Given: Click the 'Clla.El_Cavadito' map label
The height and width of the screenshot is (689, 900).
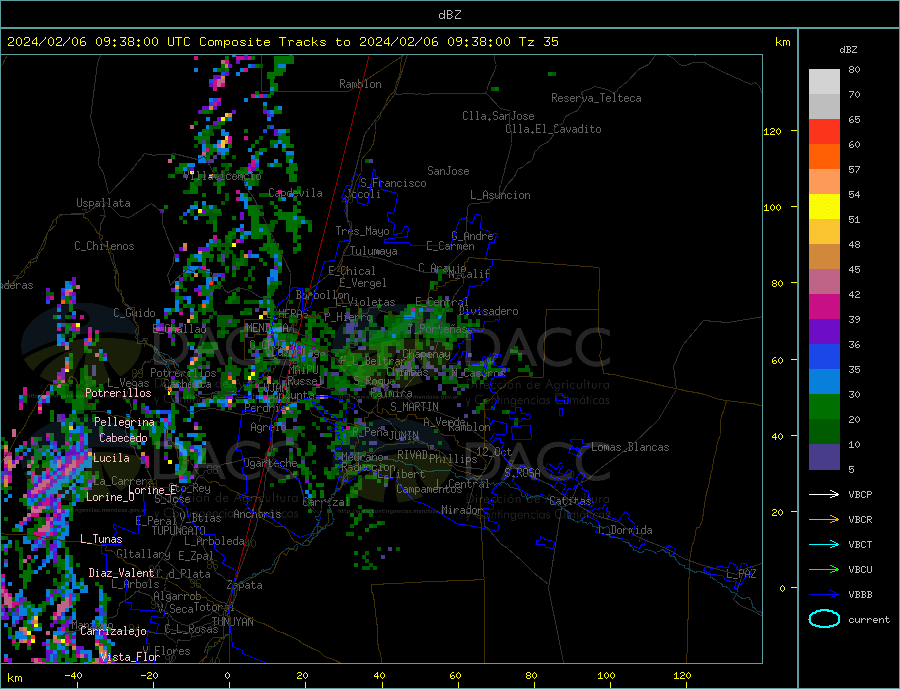Looking at the screenshot, I should coord(553,129).
